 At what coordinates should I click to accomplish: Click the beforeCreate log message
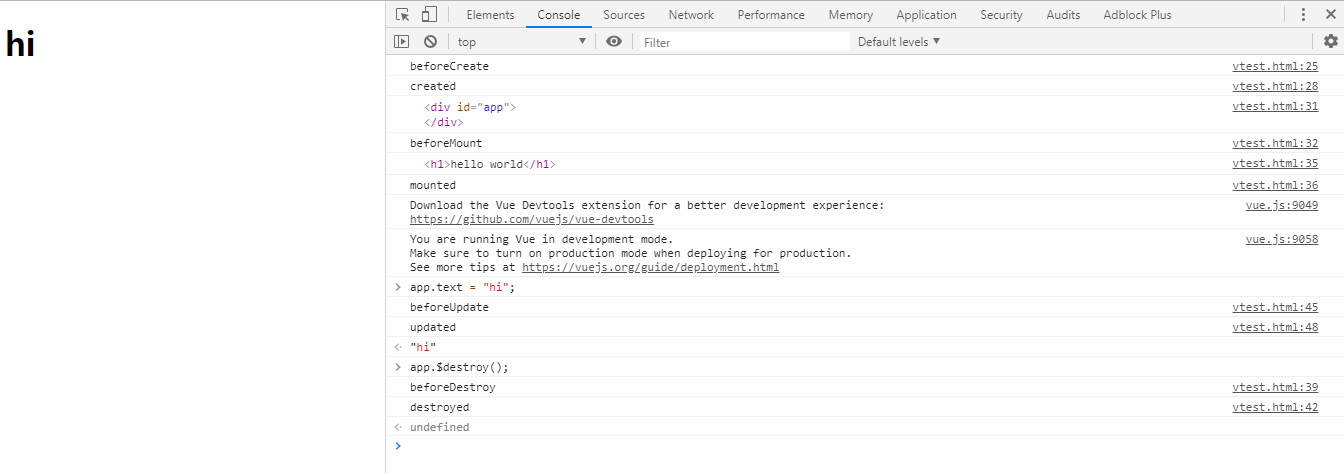point(449,66)
